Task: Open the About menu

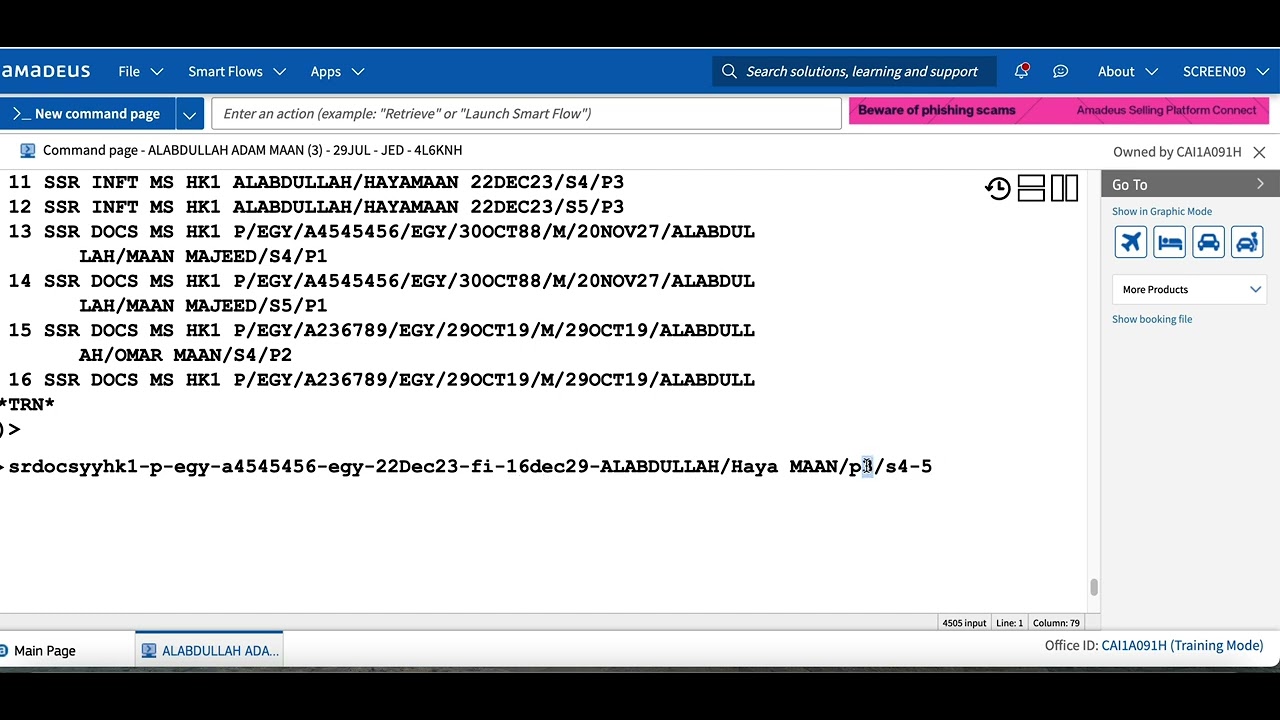Action: (x=1127, y=71)
